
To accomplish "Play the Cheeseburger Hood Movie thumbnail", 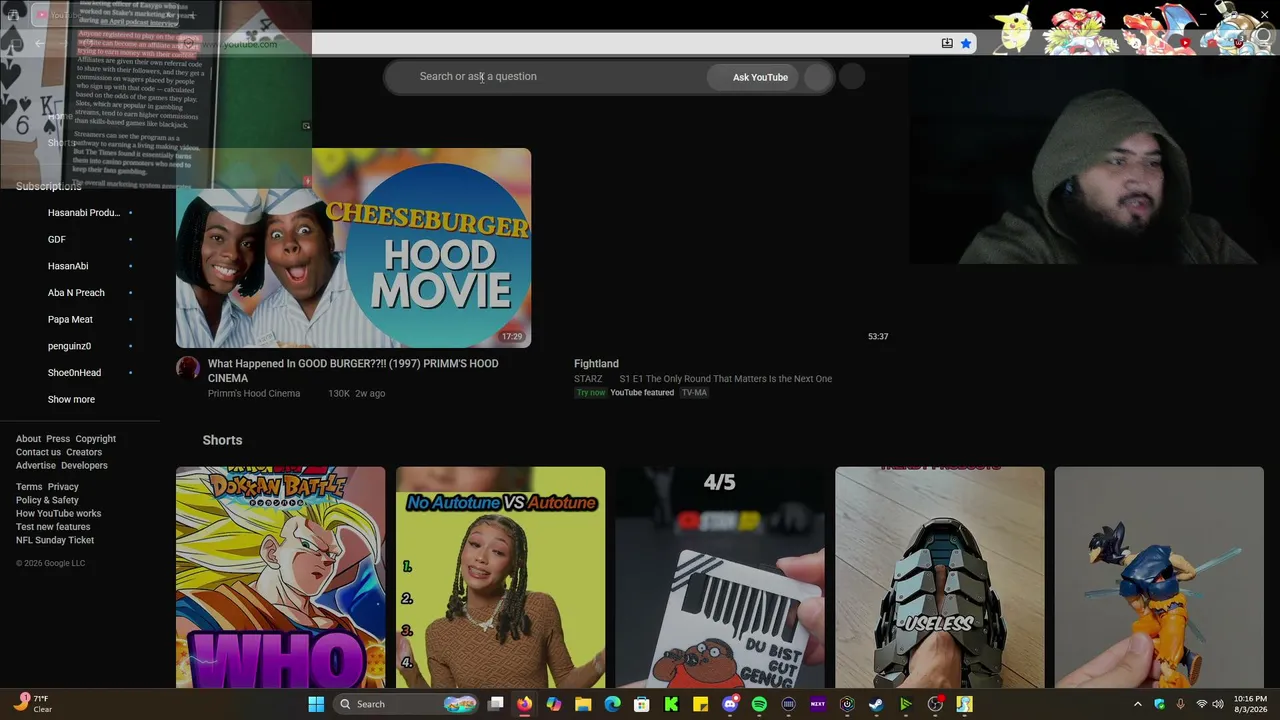I will 353,248.
